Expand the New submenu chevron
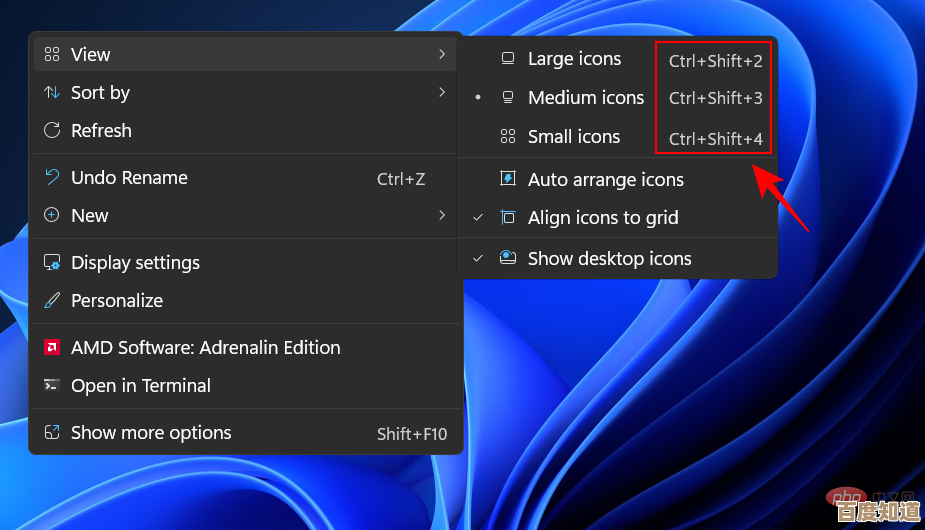Screen dimensions: 925x530 (x=441, y=215)
